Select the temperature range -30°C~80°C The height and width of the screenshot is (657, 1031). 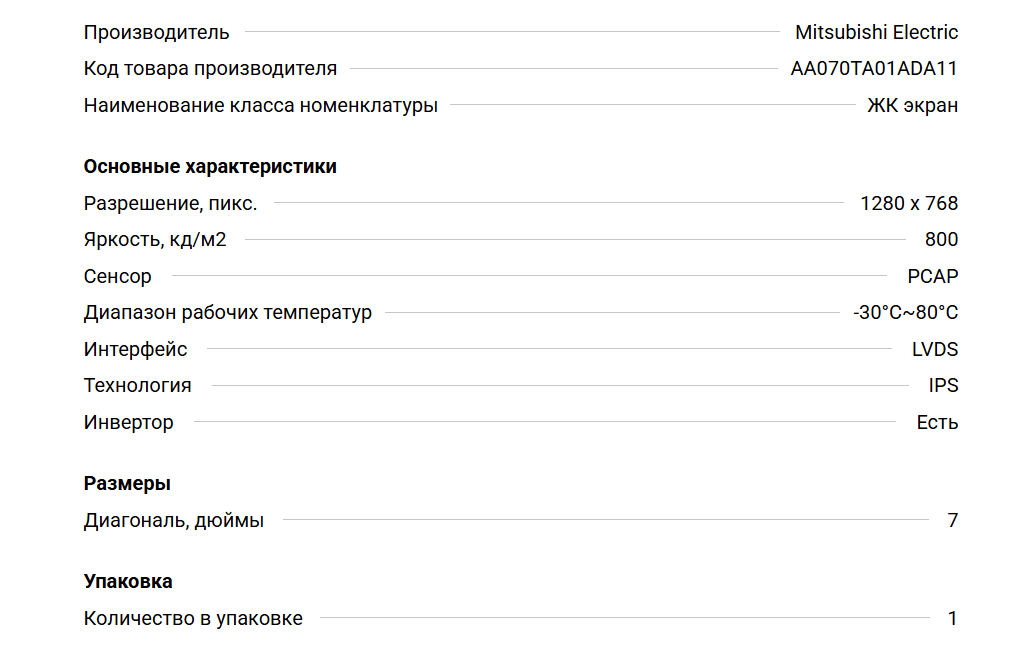(x=905, y=313)
